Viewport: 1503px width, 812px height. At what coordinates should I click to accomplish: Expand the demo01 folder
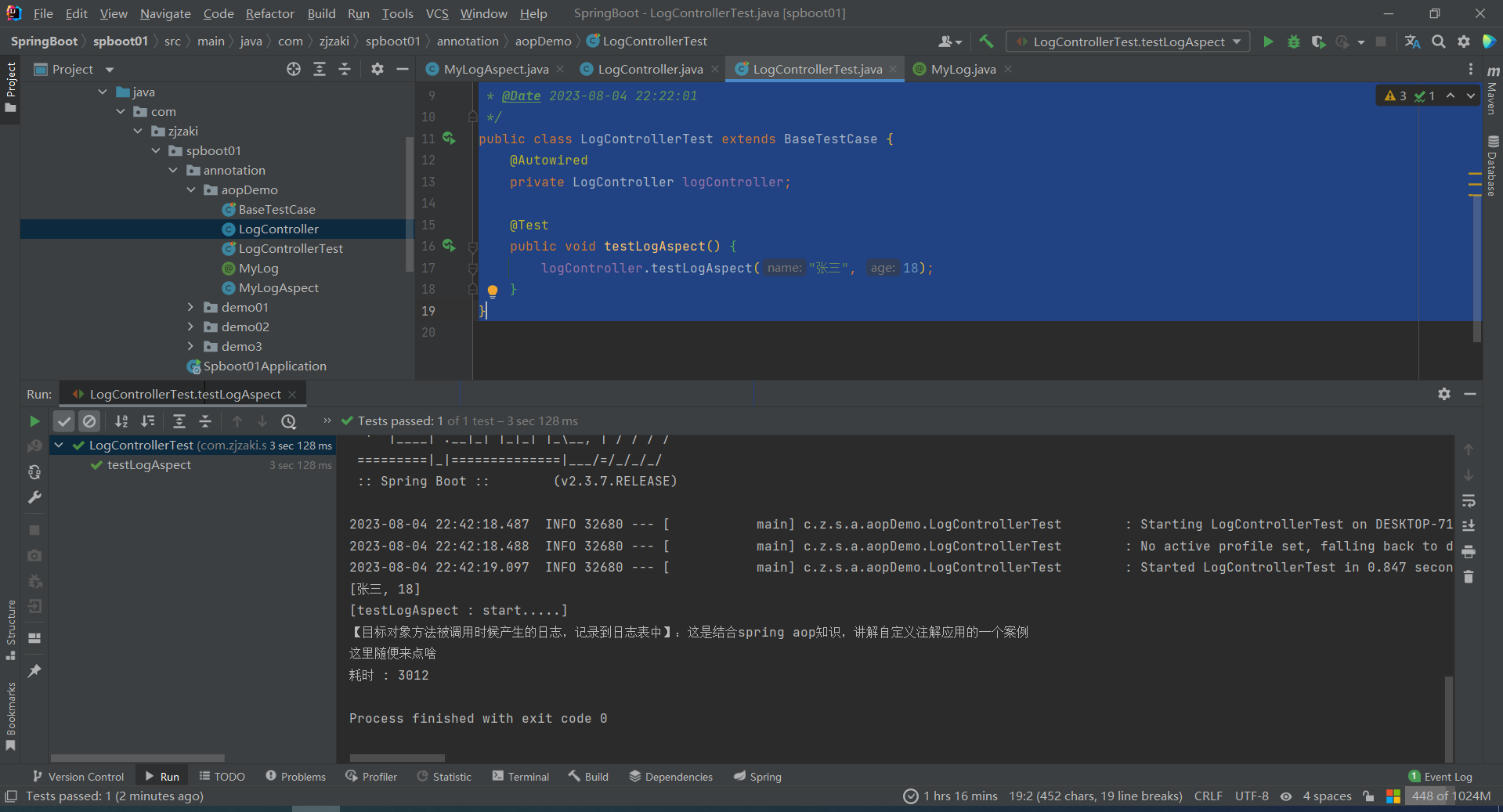pyautogui.click(x=191, y=307)
